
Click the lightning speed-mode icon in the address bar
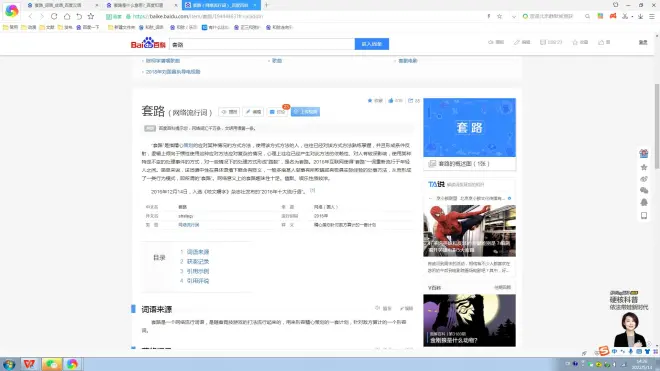pyautogui.click(x=489, y=16)
